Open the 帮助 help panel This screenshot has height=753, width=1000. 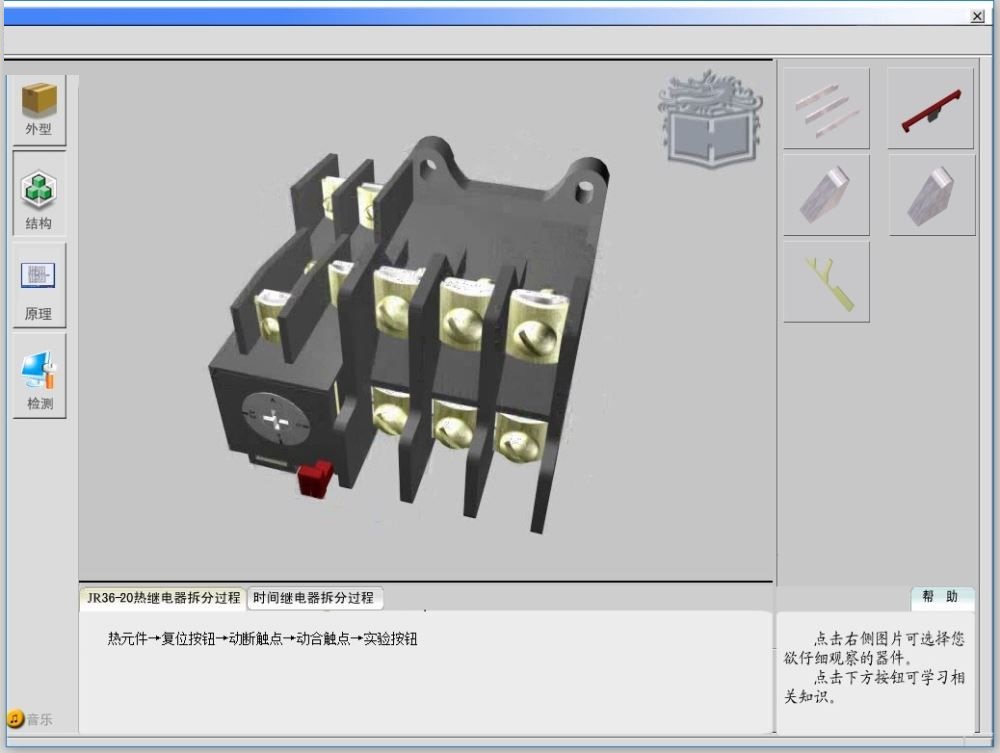[x=941, y=597]
